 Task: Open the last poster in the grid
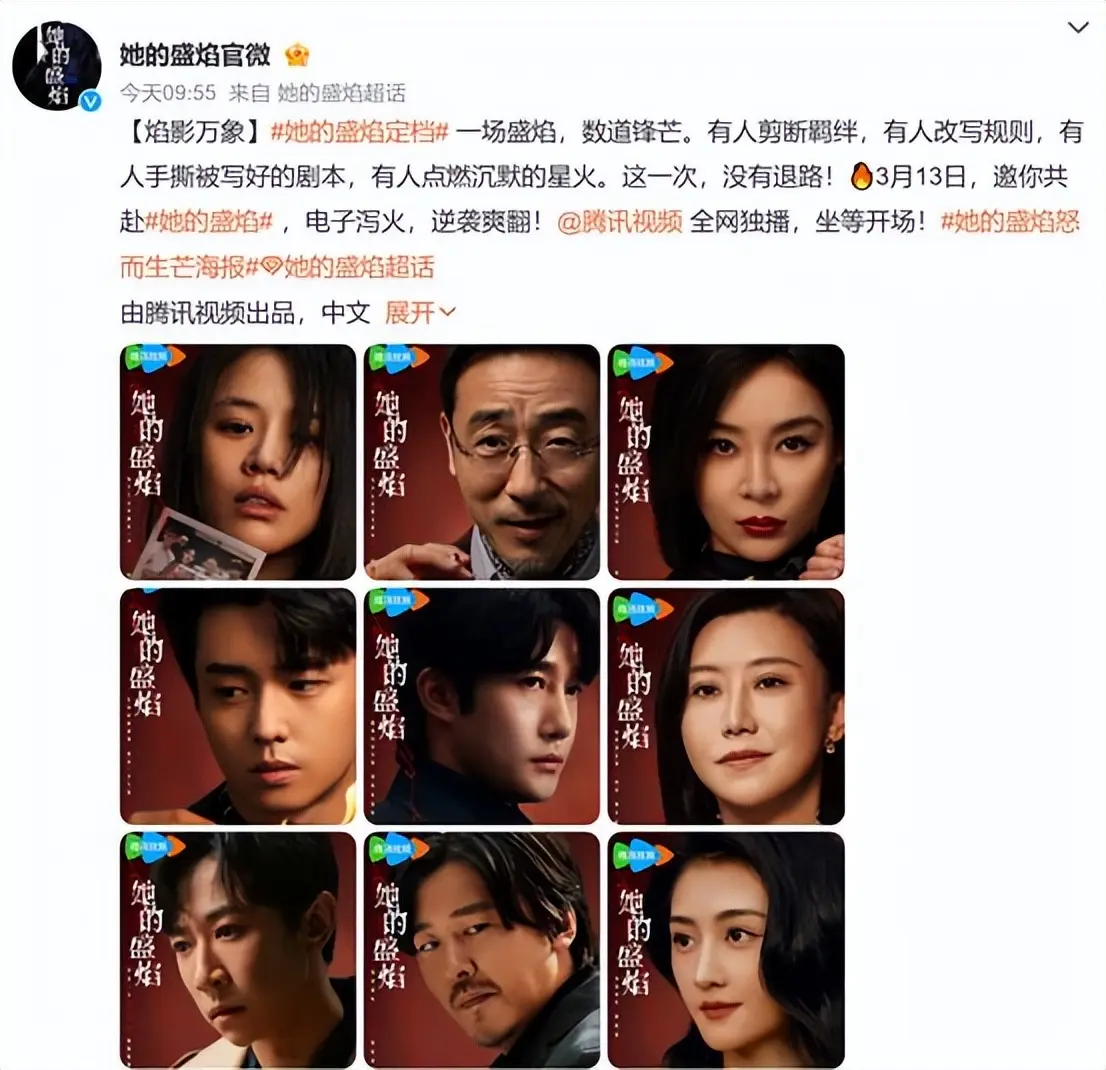tap(726, 950)
